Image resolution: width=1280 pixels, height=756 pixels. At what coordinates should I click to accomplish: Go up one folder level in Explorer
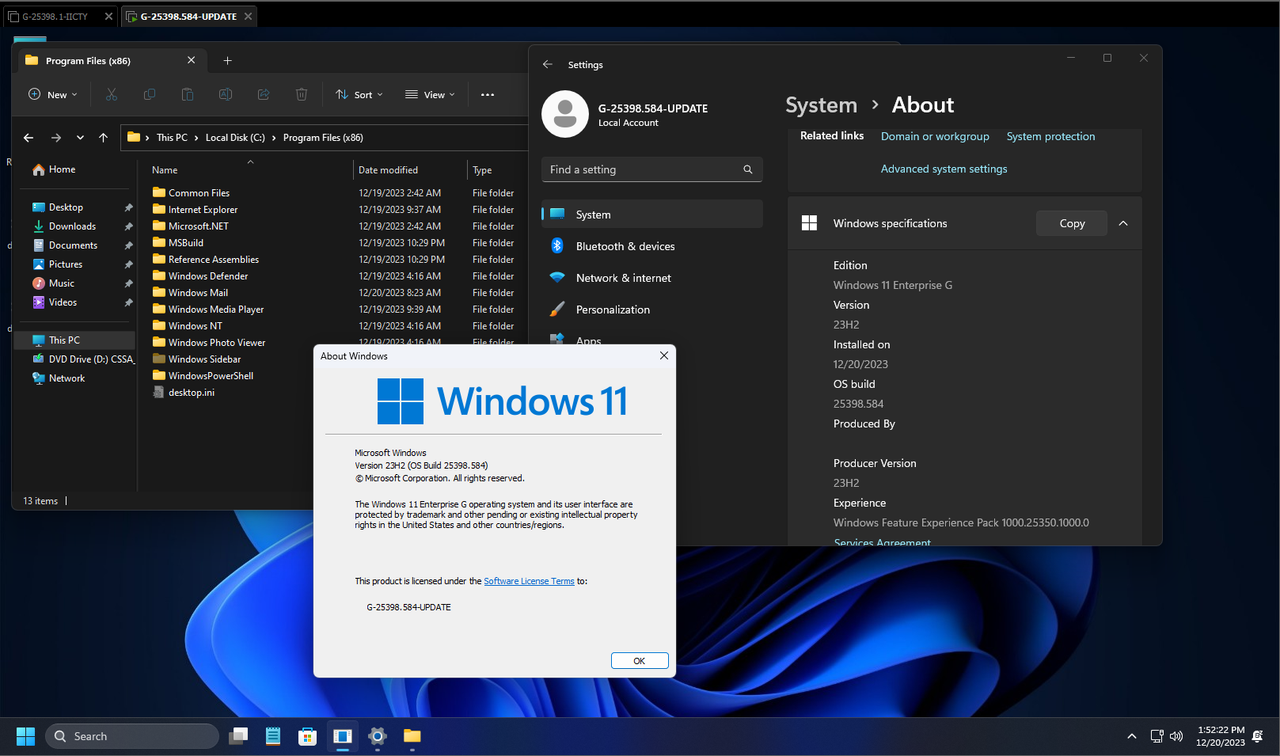tap(103, 137)
